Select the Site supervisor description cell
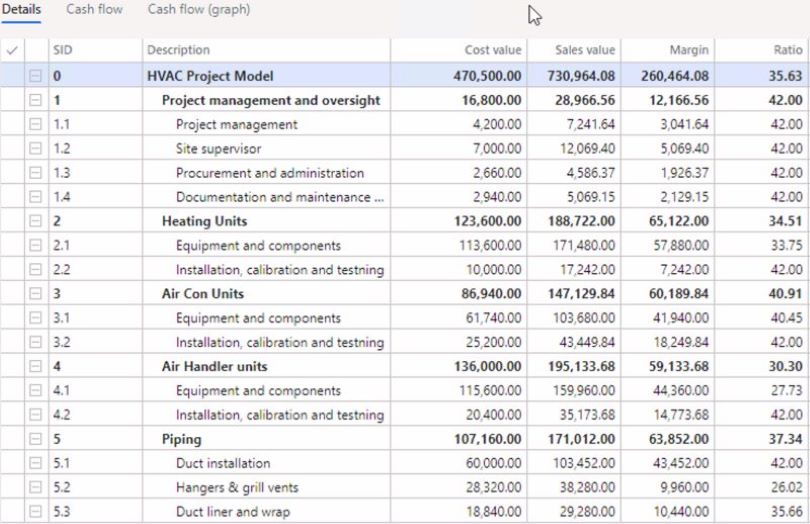Screen dimensions: 810x524 tap(218, 149)
